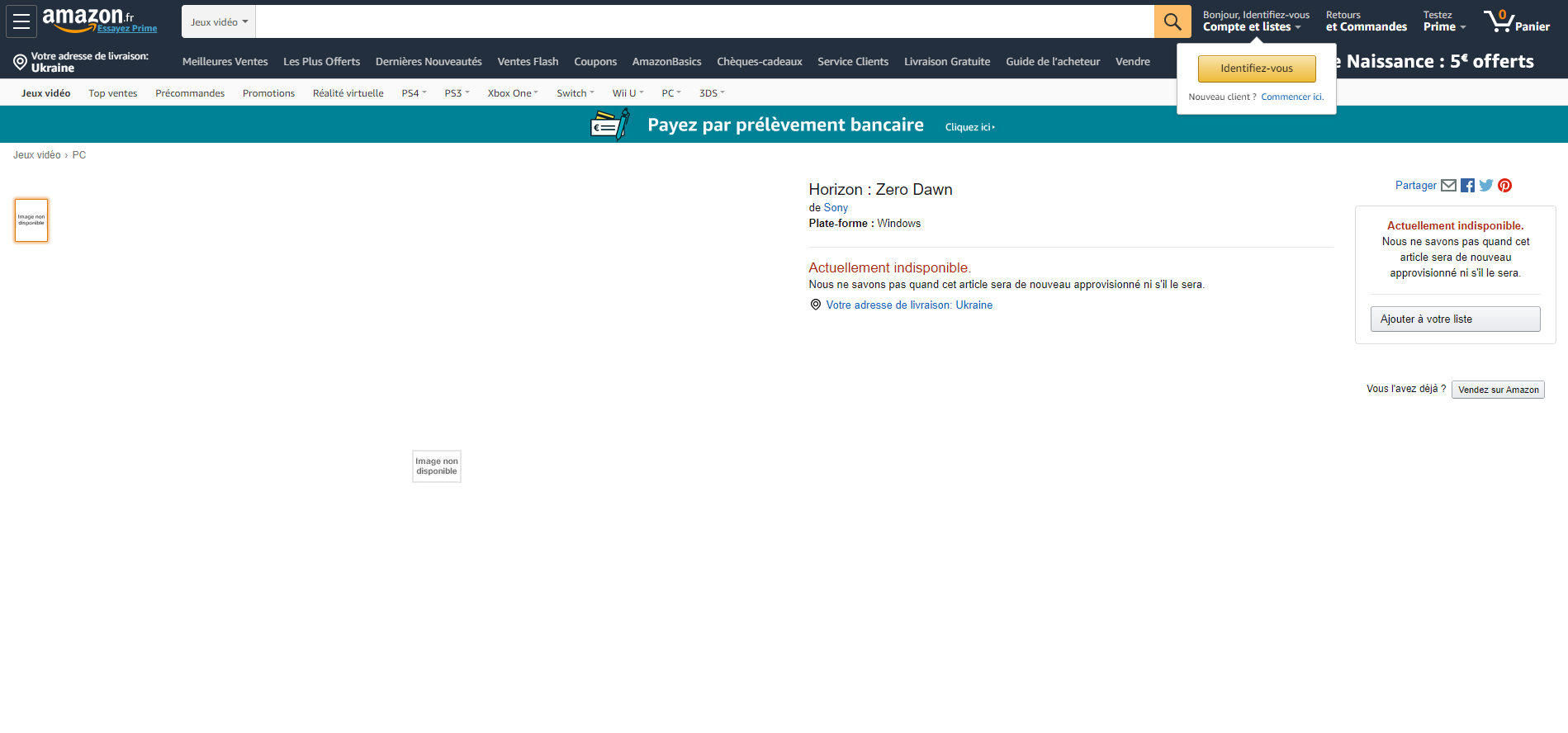The width and height of the screenshot is (1568, 733).
Task: Select the small product image thumbnail
Action: (31, 220)
